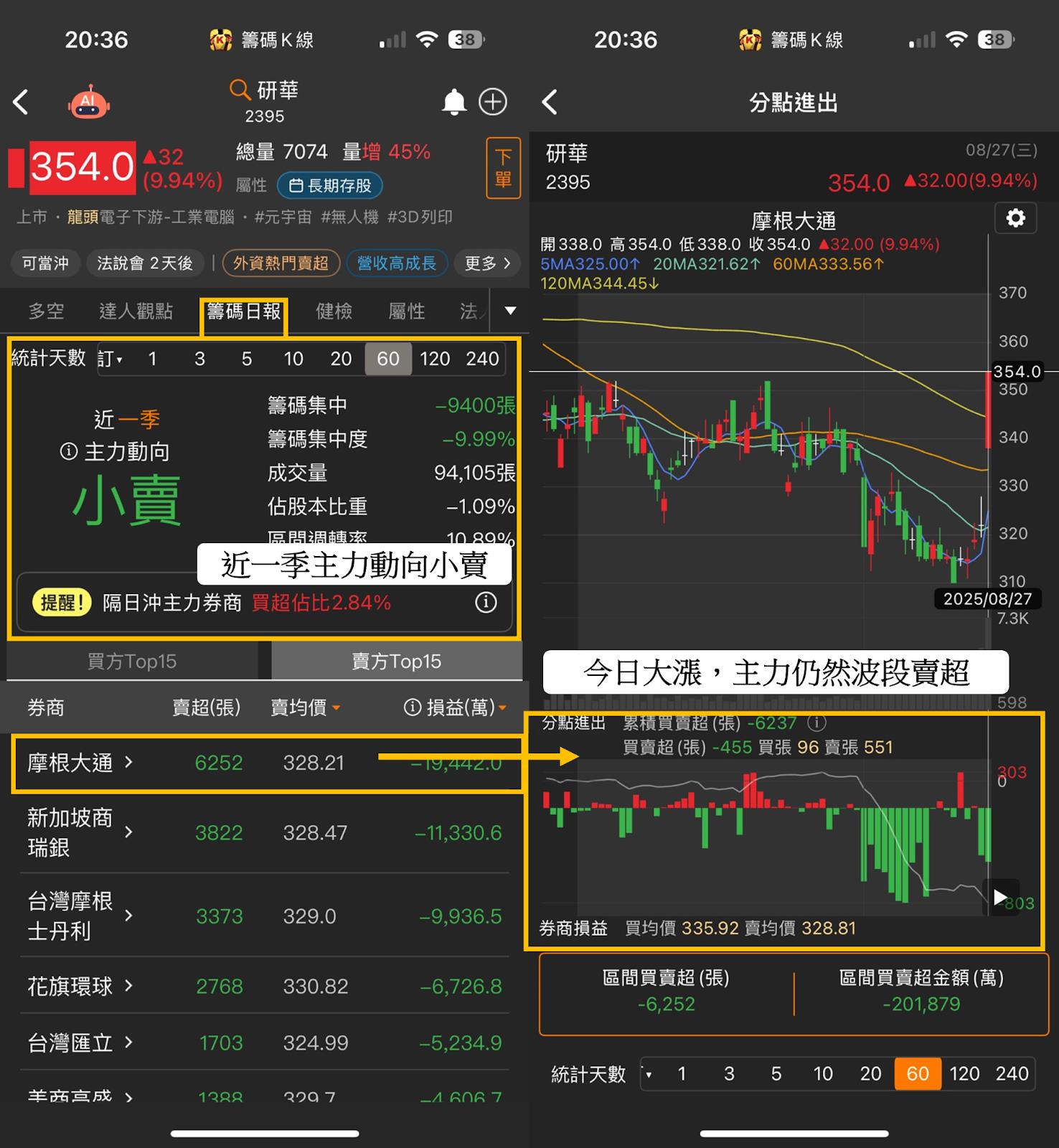Tap the Wi-Fi icon in the left status bar
Screen dimensions: 1059x1148
tap(427, 39)
